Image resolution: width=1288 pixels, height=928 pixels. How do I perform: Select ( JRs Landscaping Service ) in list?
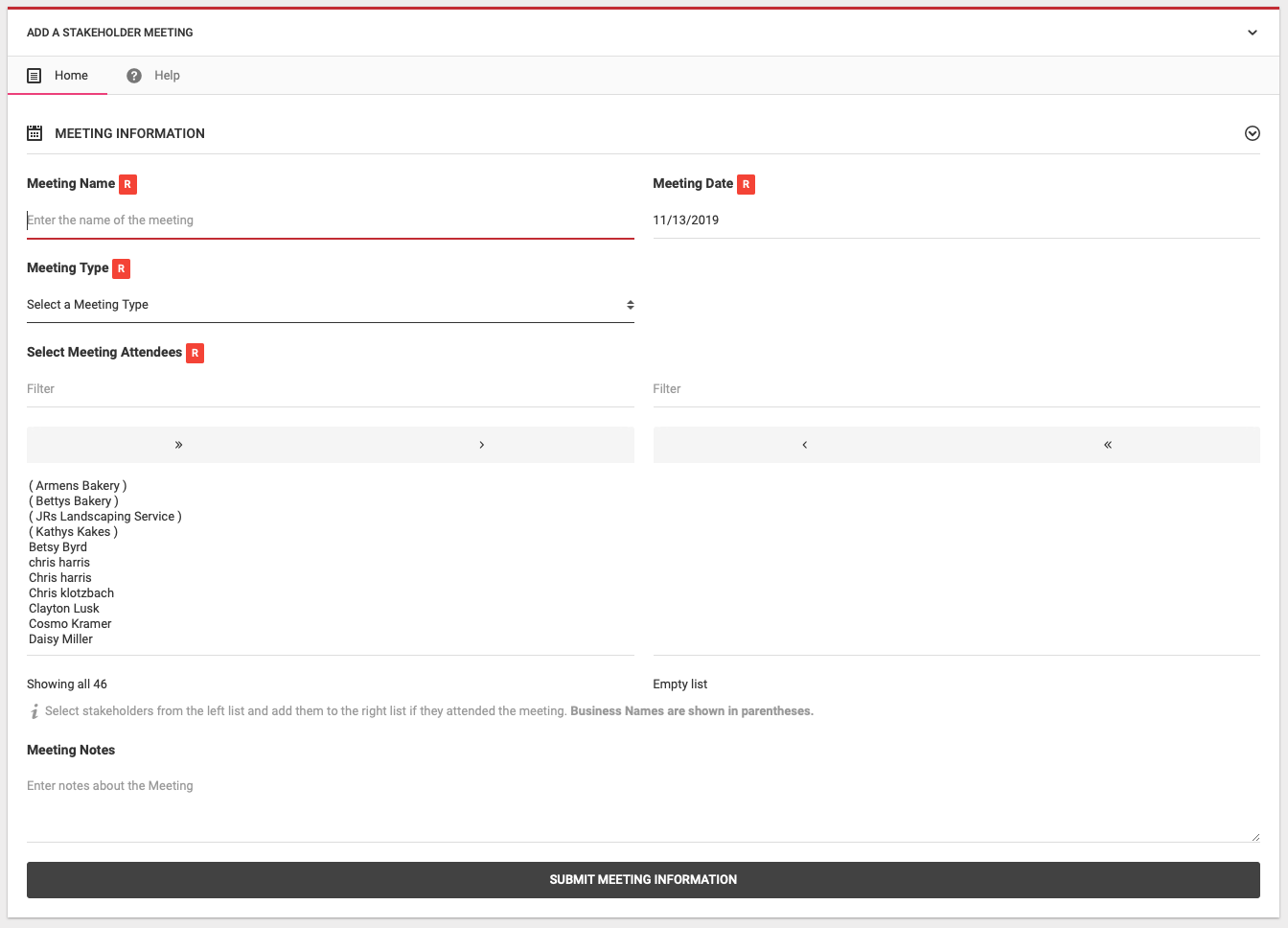105,517
